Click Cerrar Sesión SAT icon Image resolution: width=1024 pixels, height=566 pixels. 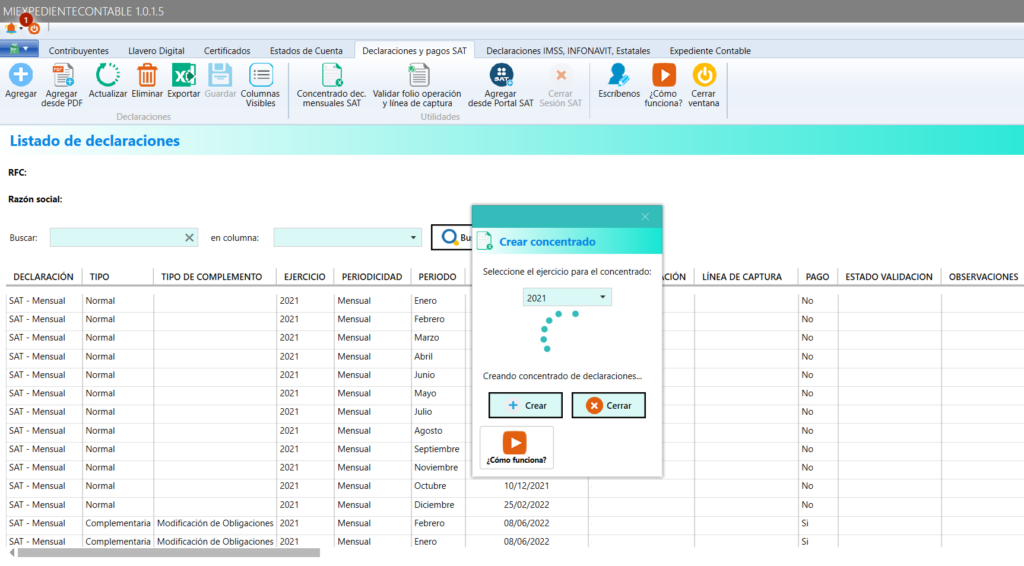click(x=560, y=76)
